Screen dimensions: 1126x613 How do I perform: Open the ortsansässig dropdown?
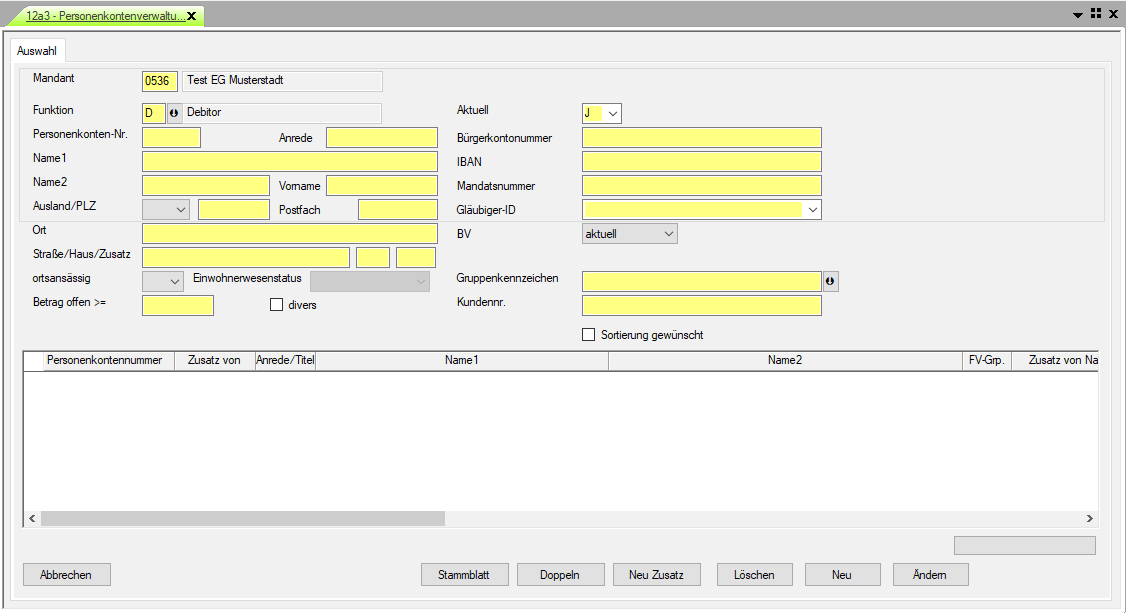tap(175, 282)
